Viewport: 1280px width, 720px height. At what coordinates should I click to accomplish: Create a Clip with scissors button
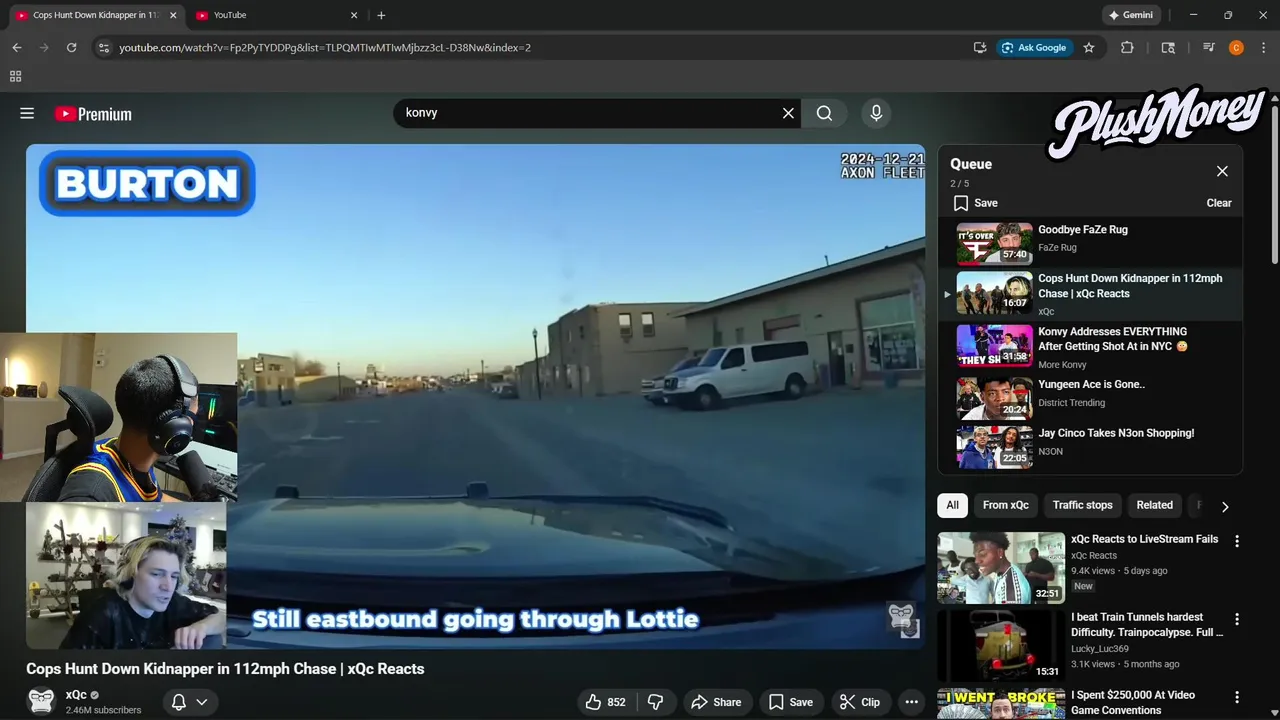point(860,702)
